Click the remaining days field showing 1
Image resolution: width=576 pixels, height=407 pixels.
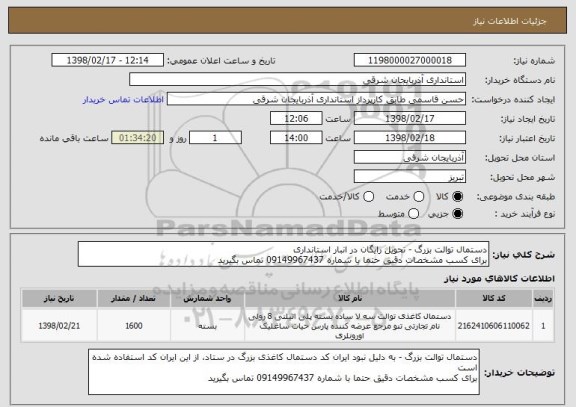coord(215,138)
